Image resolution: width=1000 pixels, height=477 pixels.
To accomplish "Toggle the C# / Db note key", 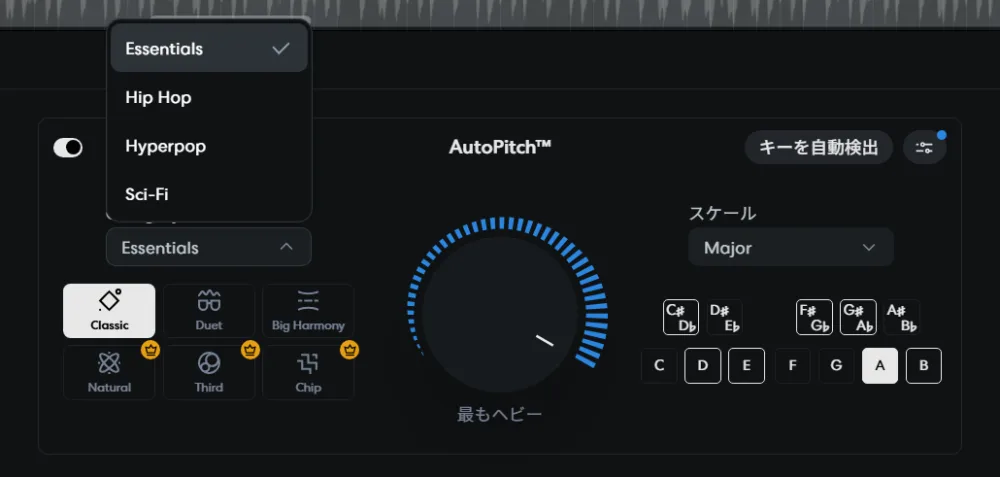I will click(x=680, y=317).
